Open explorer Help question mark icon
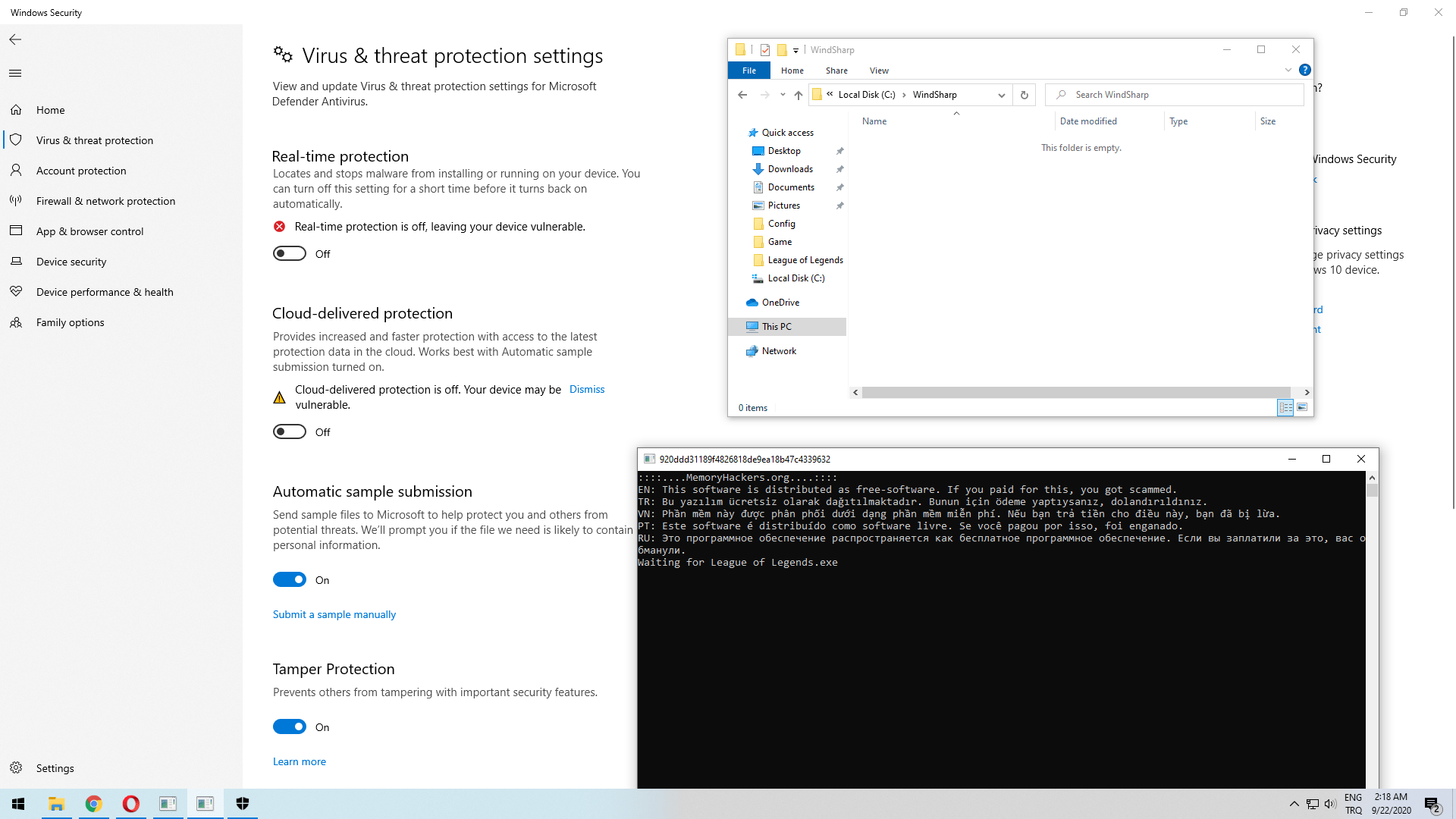The width and height of the screenshot is (1456, 819). [x=1304, y=70]
